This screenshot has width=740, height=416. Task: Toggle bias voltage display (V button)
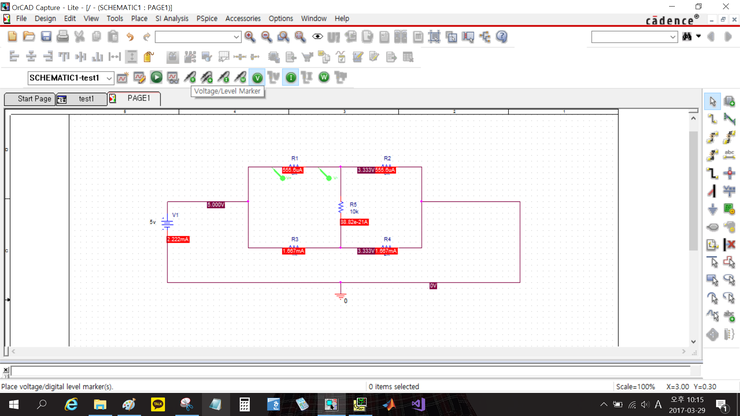click(257, 77)
